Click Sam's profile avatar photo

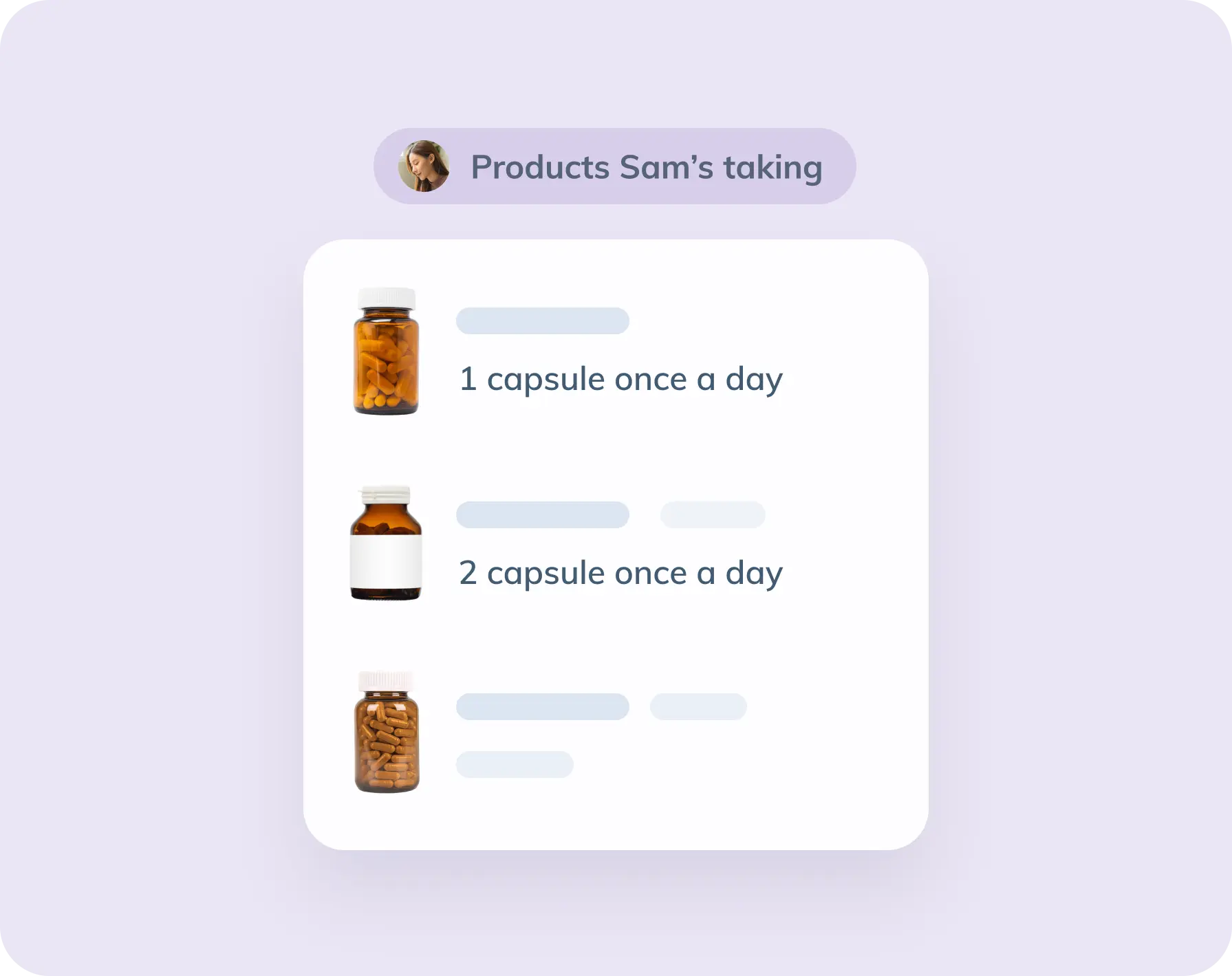pos(424,166)
